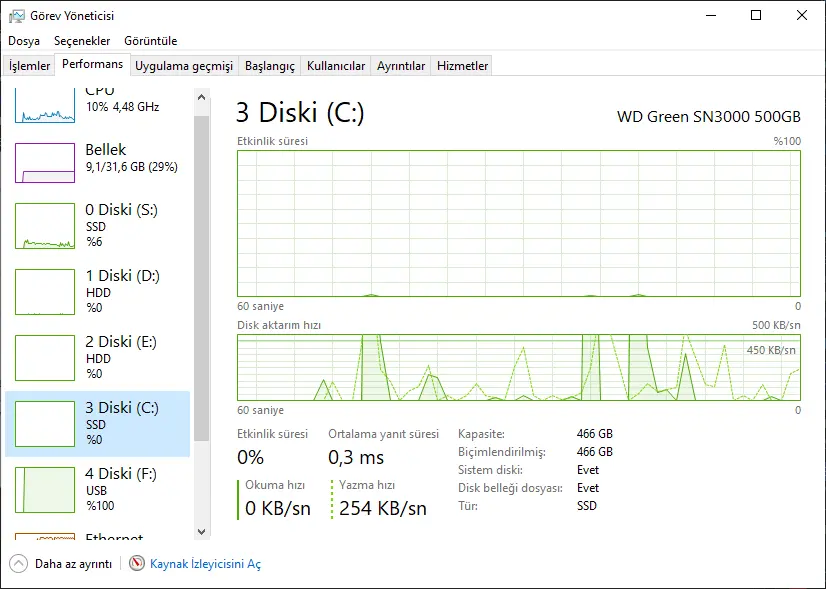Click the sidebar scroll down arrow
826x589 pixels.
(x=201, y=532)
